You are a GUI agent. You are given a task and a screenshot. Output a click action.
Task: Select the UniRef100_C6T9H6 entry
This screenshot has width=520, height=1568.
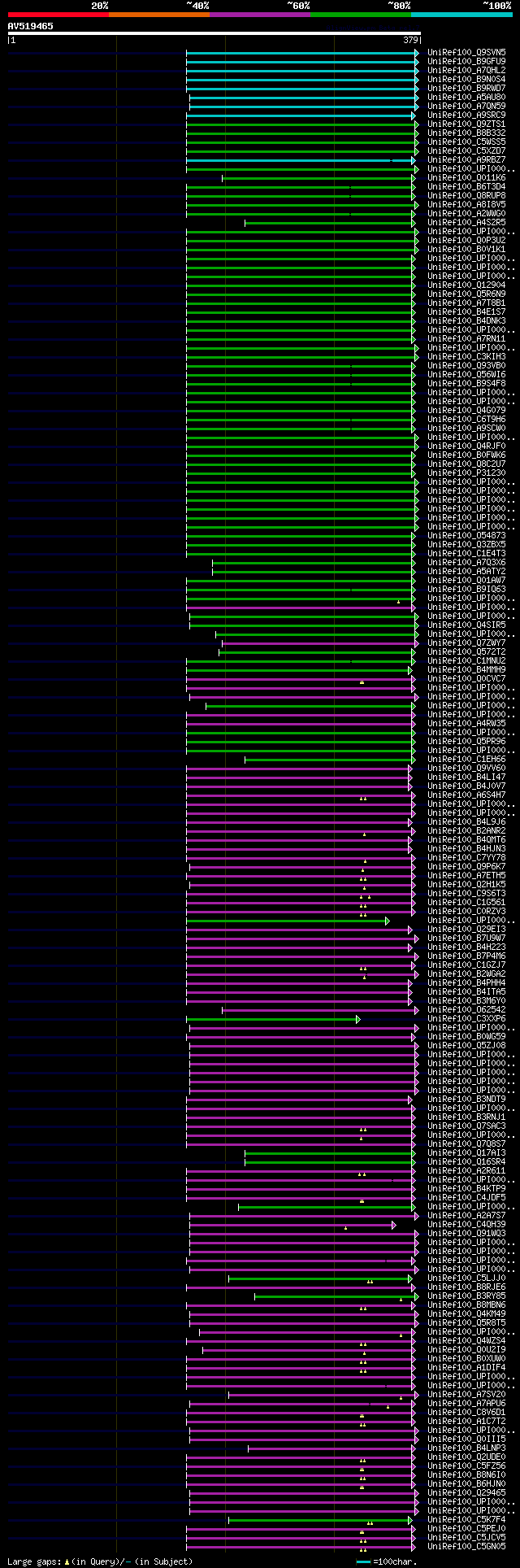coord(466,420)
